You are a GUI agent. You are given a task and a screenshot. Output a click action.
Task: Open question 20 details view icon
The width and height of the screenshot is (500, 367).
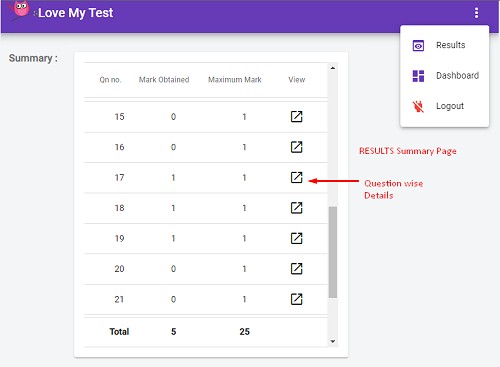pyautogui.click(x=296, y=269)
